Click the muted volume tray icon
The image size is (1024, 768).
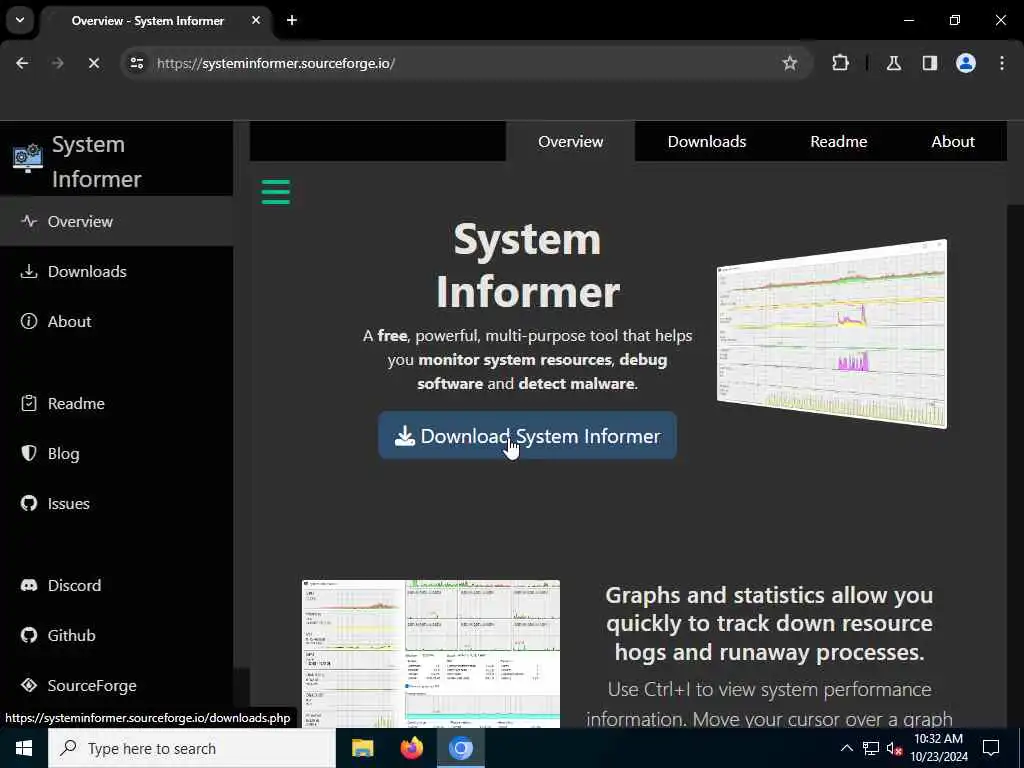[895, 749]
